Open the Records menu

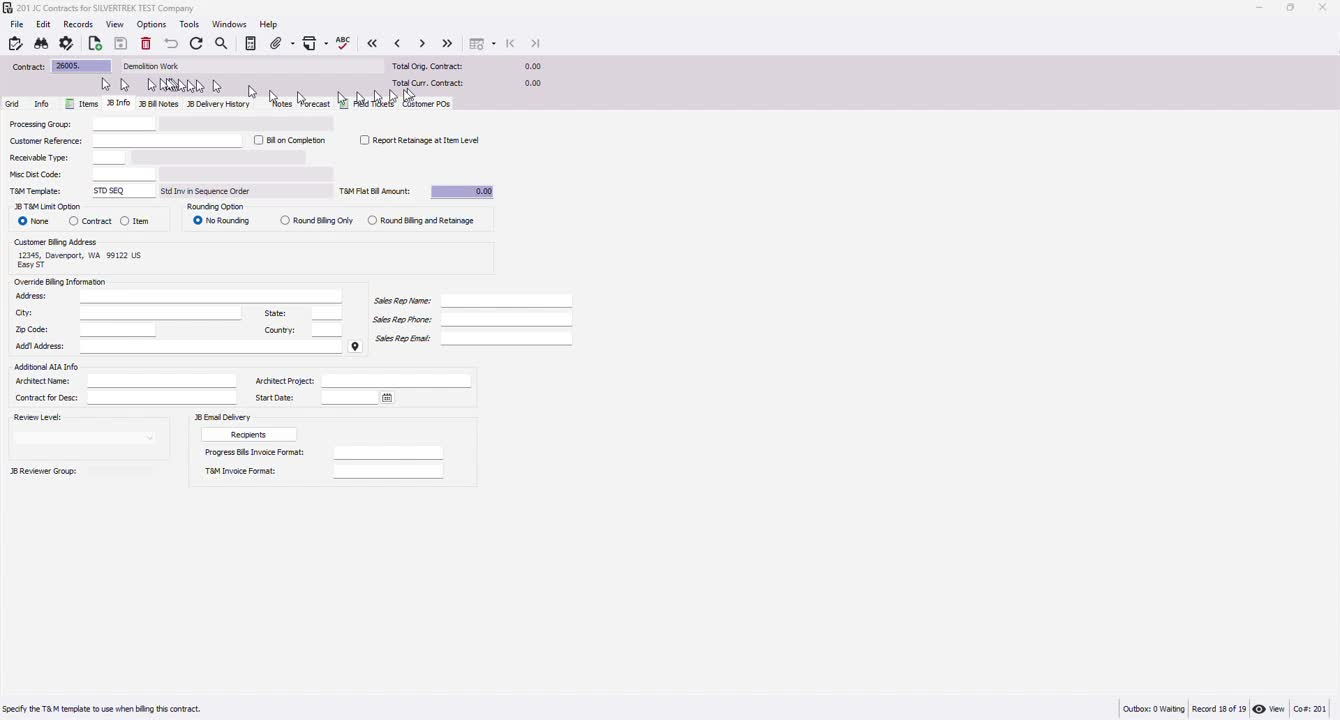point(78,24)
